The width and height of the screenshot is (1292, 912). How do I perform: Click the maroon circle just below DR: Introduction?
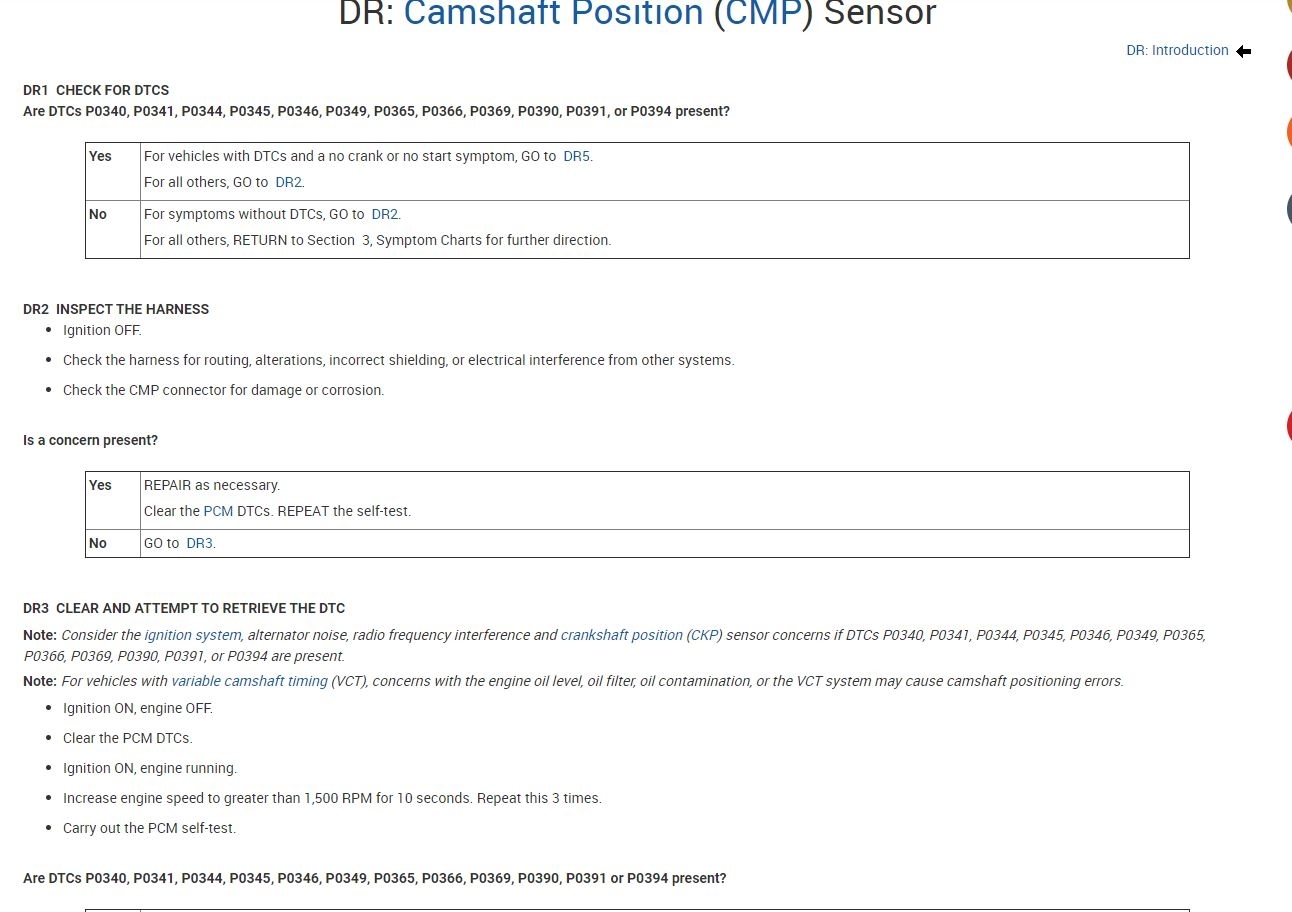pos(1288,66)
